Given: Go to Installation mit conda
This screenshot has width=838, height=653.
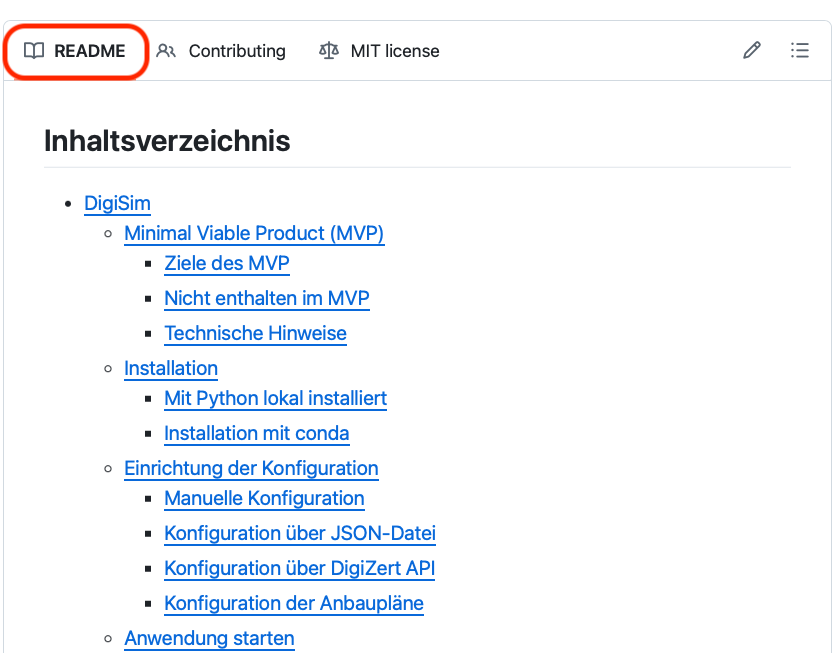Looking at the screenshot, I should coord(257,434).
